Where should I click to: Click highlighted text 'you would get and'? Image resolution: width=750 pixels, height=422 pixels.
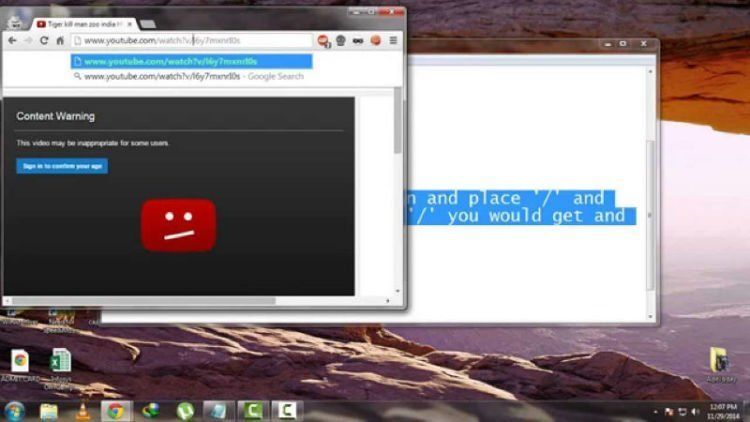536,216
